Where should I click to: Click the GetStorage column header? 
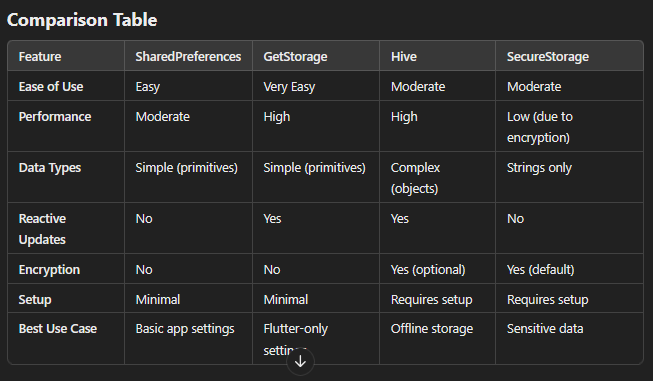(x=295, y=57)
